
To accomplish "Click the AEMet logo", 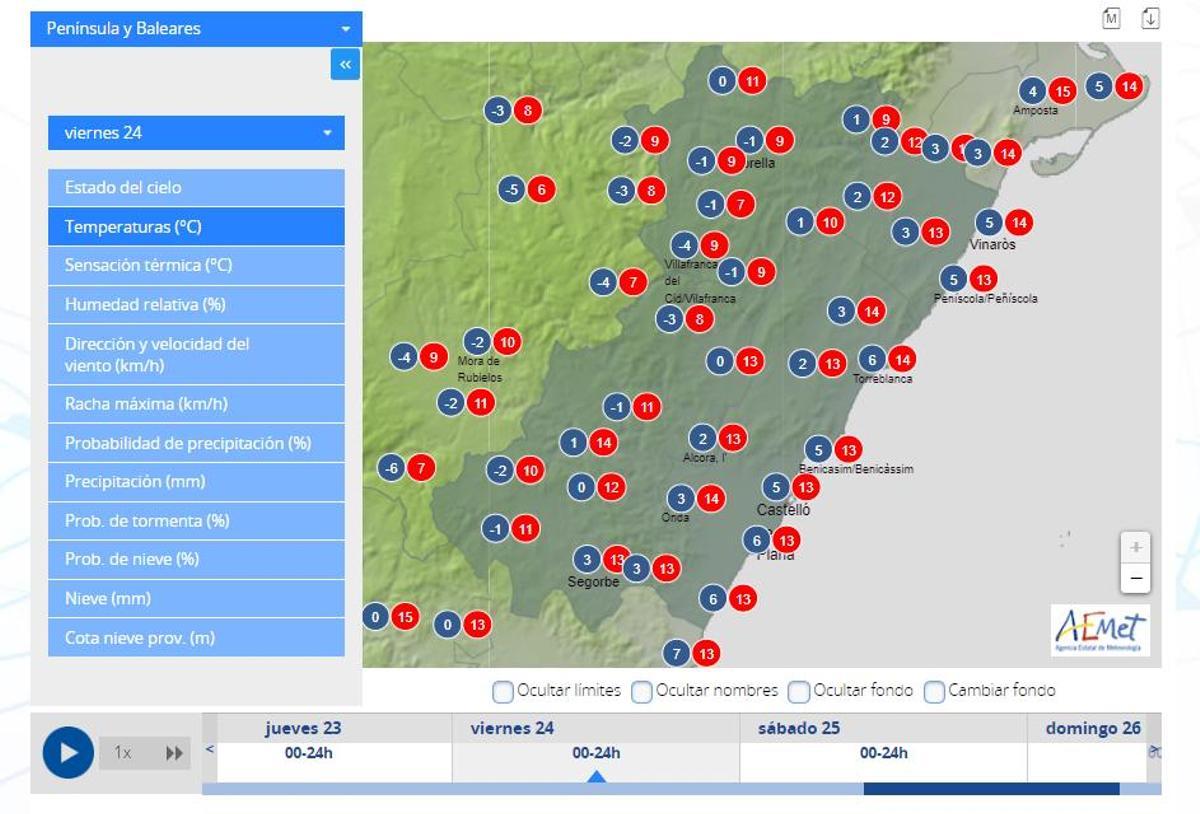I will pos(1100,630).
